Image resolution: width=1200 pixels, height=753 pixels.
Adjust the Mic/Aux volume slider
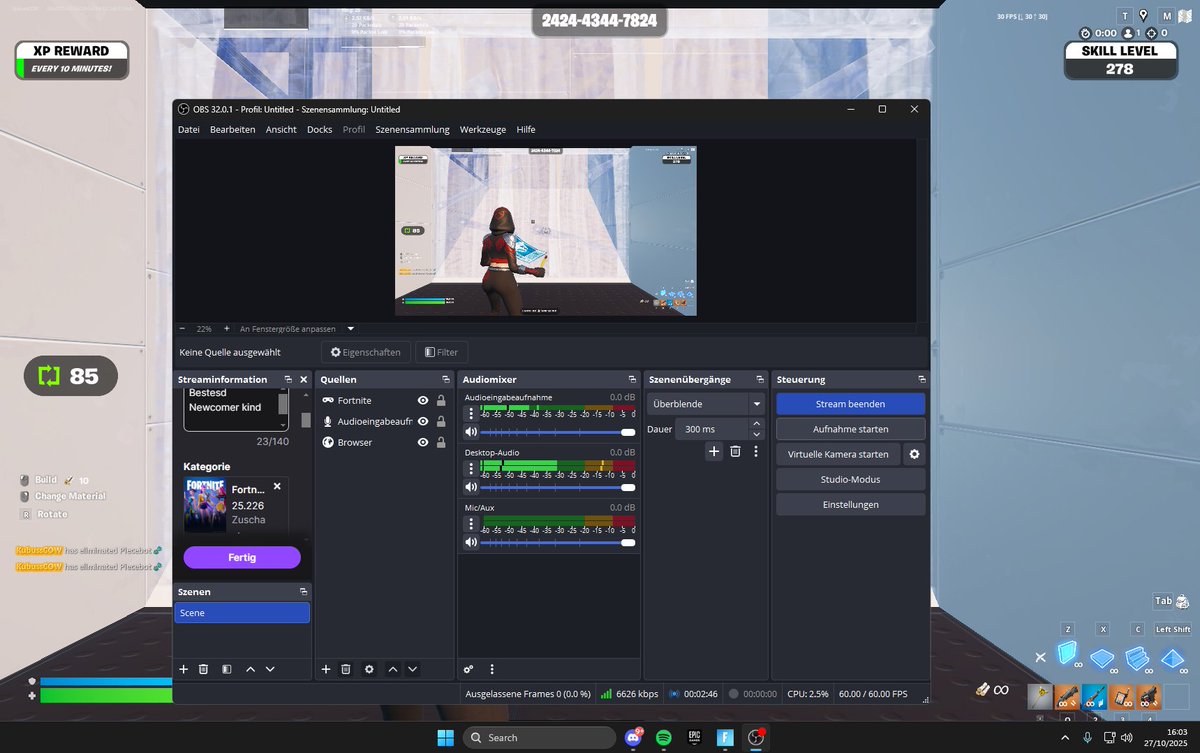(x=558, y=542)
